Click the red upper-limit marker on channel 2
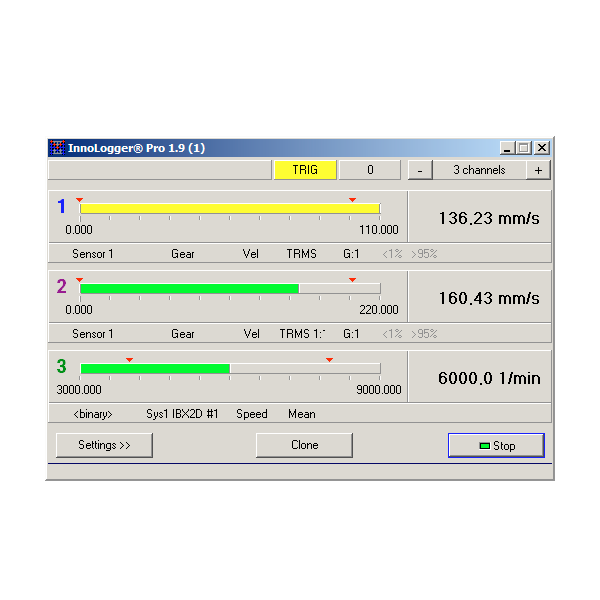This screenshot has height=600, width=600. click(351, 279)
